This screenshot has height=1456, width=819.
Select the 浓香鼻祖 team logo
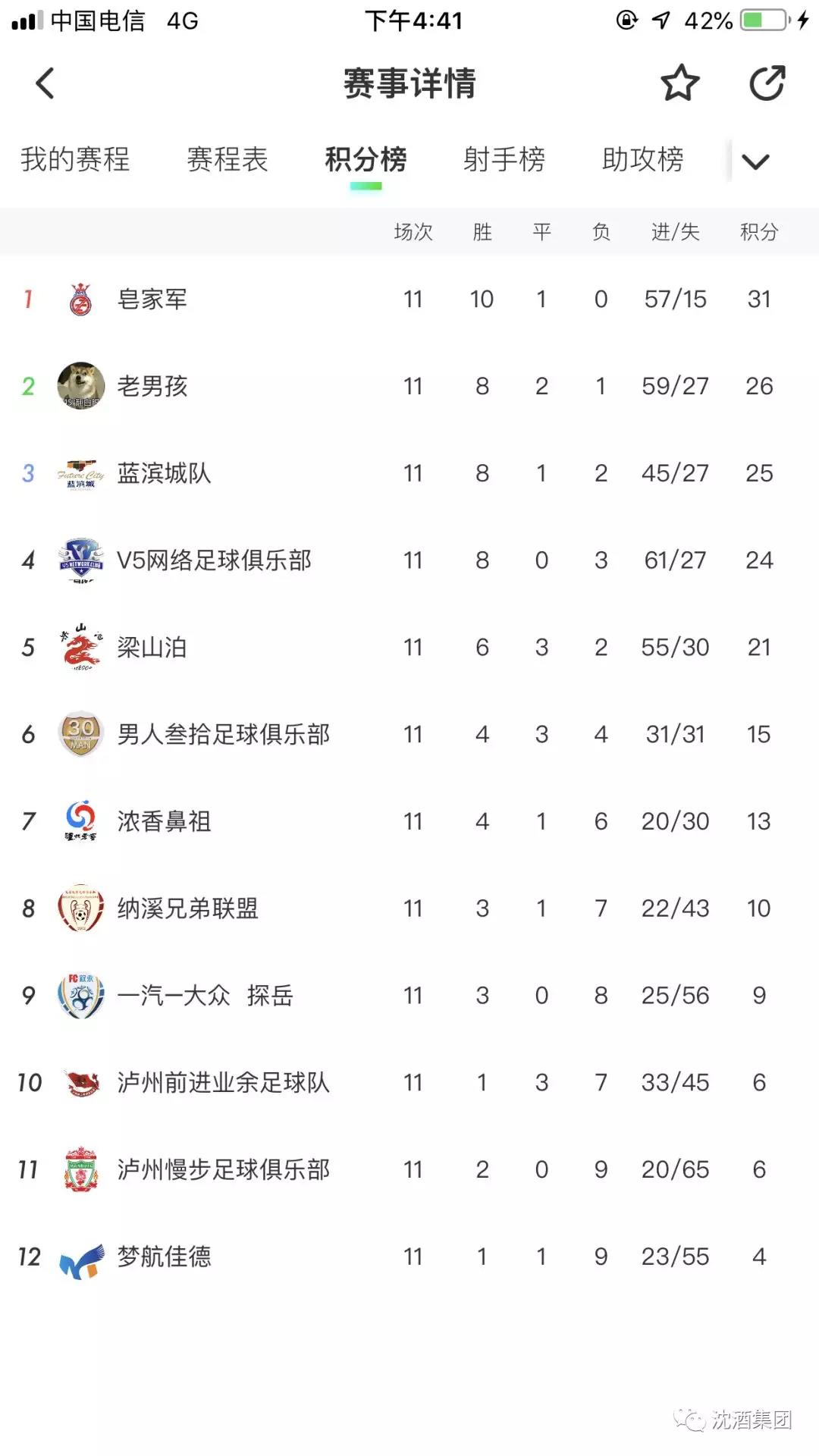(x=81, y=821)
